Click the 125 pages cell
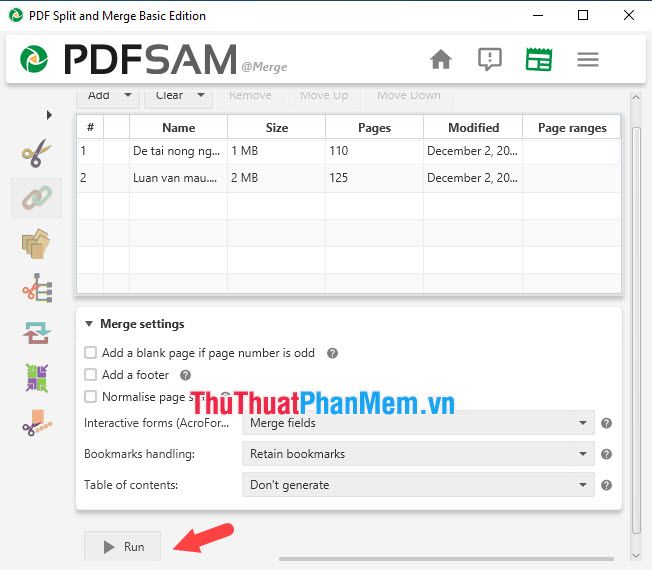This screenshot has width=652, height=570. 374,178
